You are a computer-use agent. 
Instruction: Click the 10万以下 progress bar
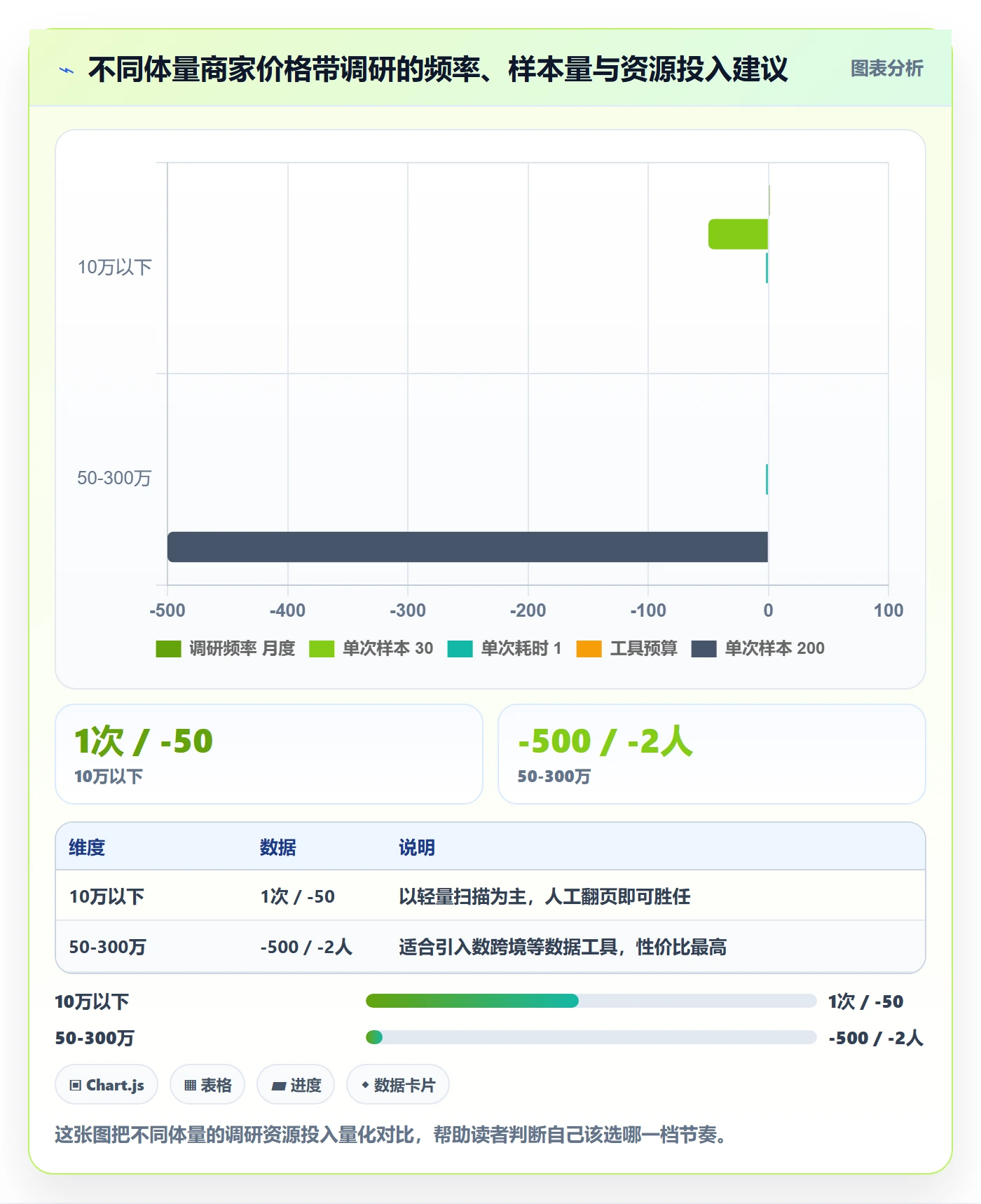(x=591, y=1001)
